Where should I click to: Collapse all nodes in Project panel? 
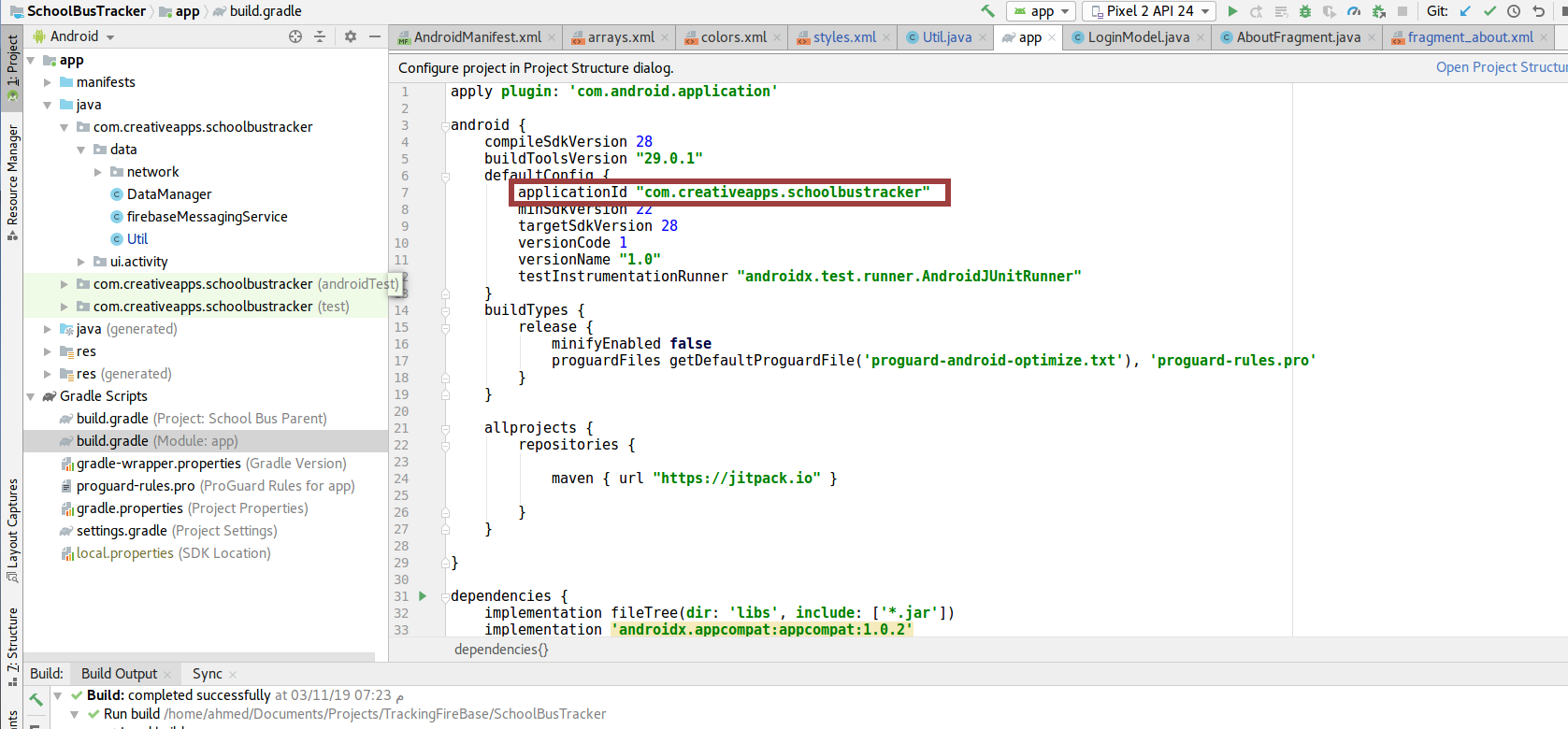coord(320,36)
